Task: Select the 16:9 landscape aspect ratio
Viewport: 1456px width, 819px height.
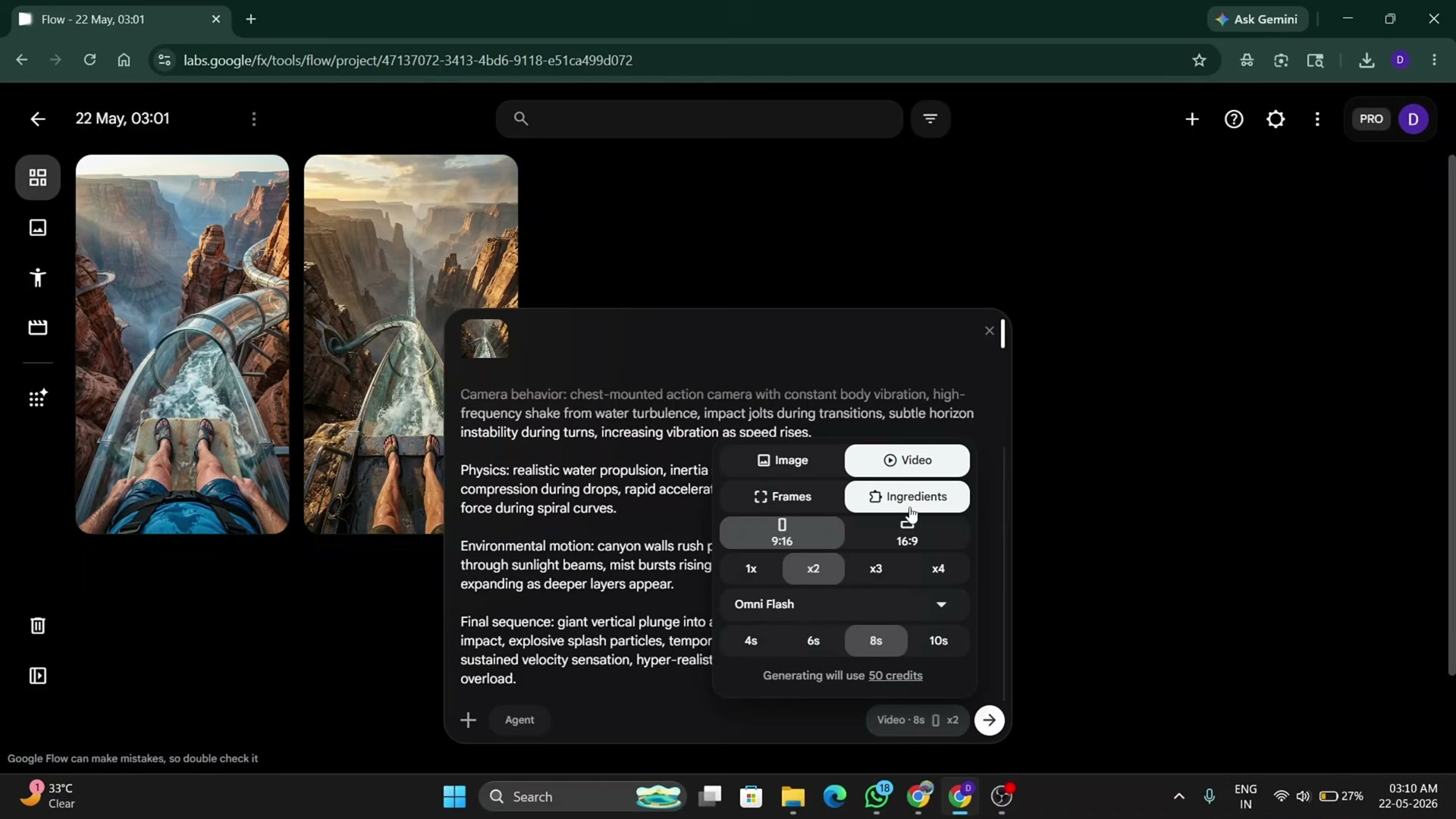Action: pos(907,532)
